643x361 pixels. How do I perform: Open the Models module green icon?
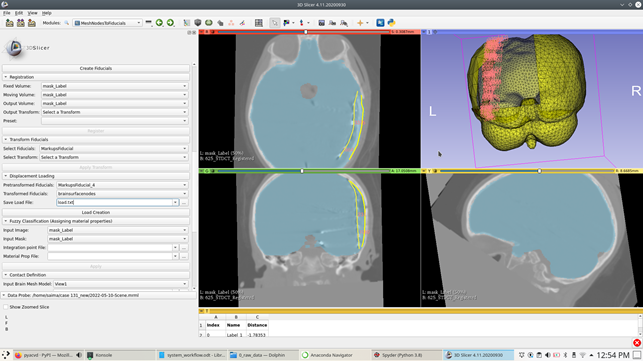[209, 23]
